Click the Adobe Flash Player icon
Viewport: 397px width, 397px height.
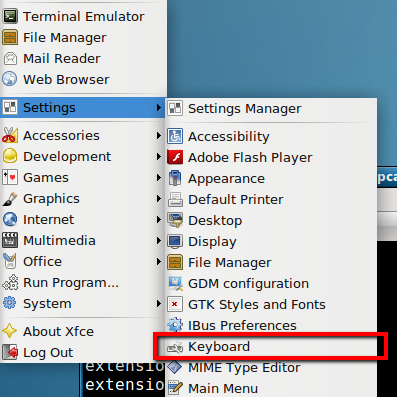click(x=175, y=157)
